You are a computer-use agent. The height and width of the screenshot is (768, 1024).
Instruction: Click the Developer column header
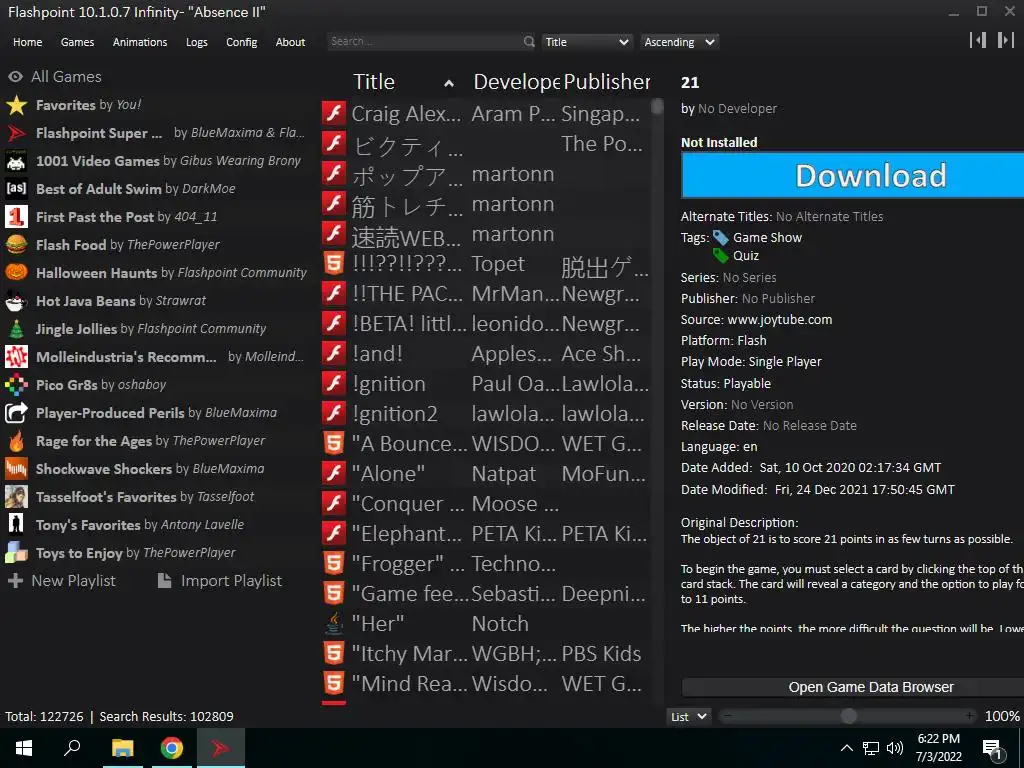516,82
